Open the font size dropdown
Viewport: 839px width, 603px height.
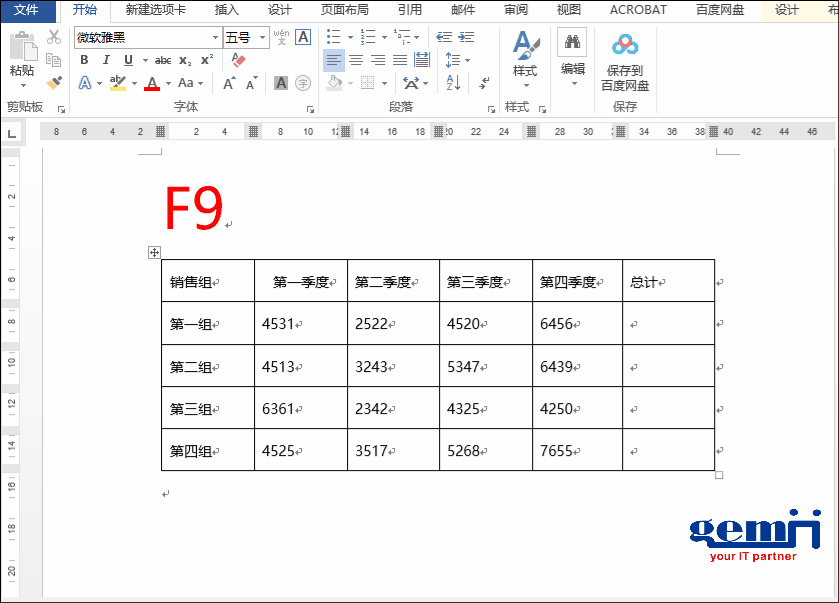(x=262, y=37)
